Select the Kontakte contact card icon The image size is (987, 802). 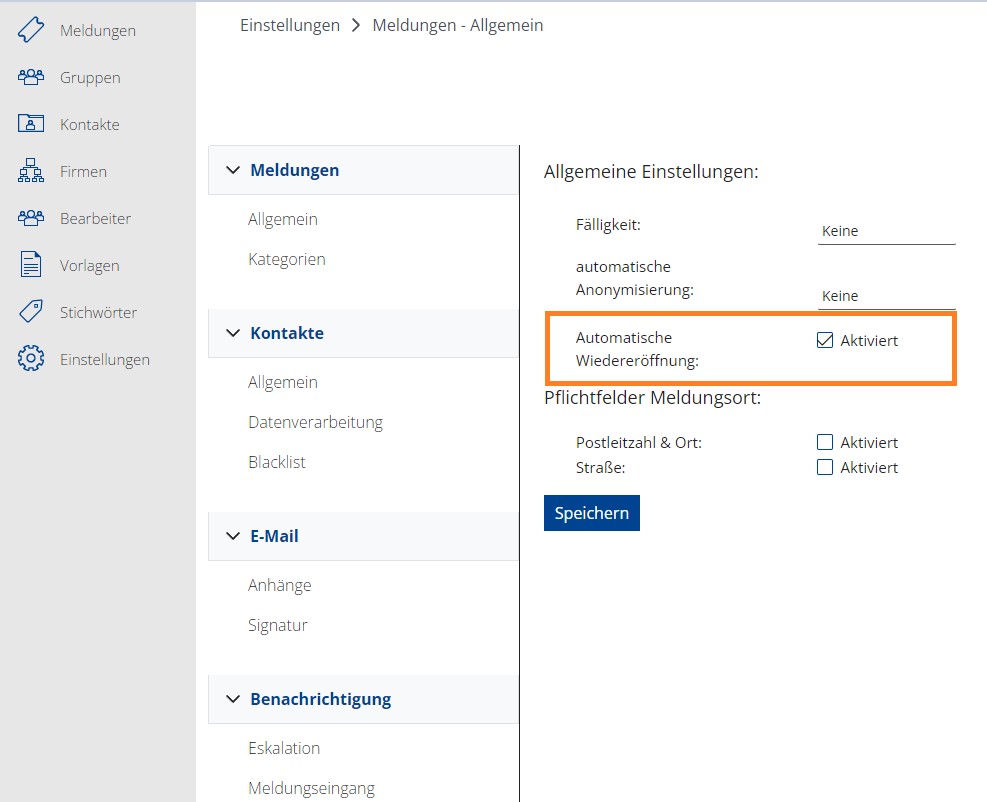tap(31, 124)
